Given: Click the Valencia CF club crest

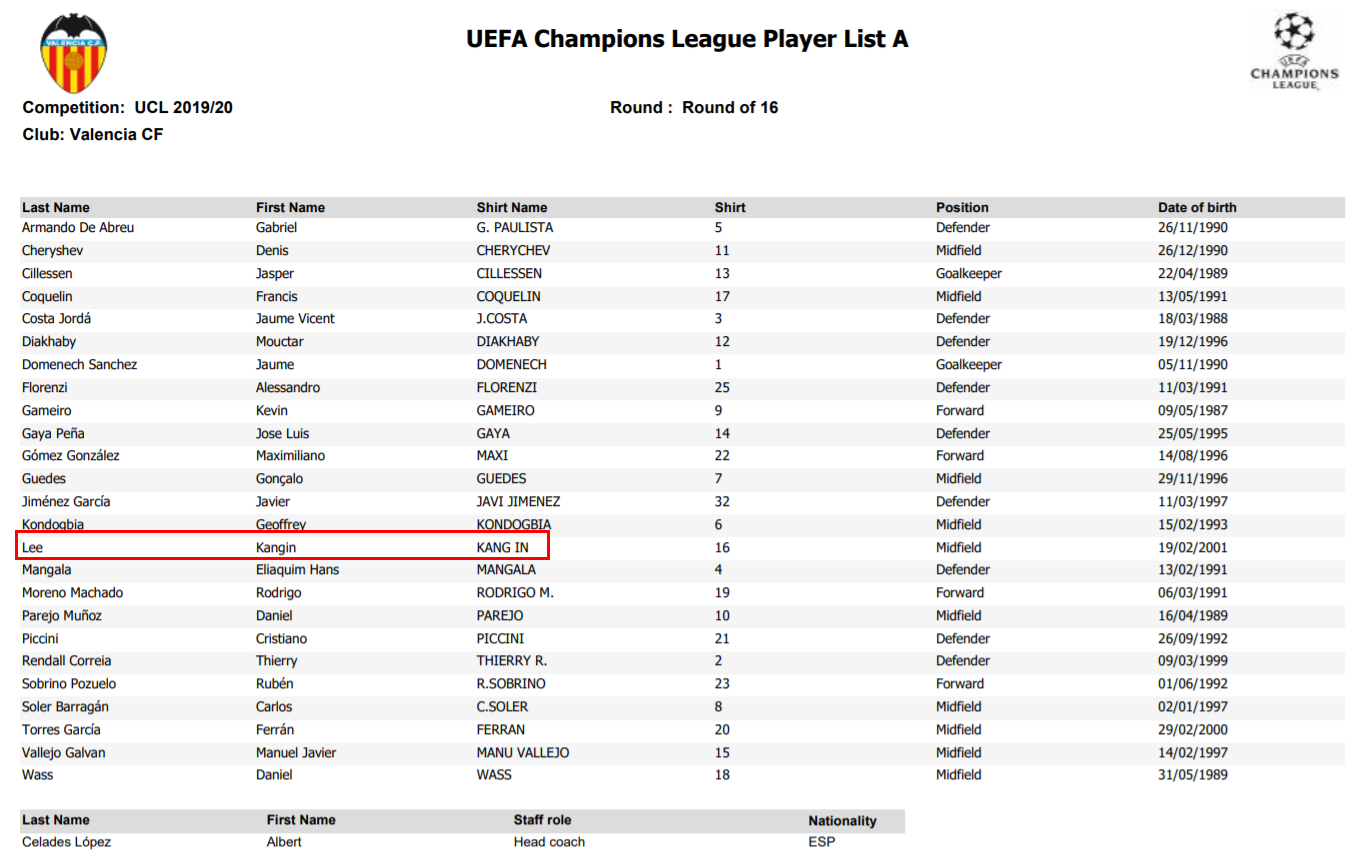Looking at the screenshot, I should pos(73,54).
